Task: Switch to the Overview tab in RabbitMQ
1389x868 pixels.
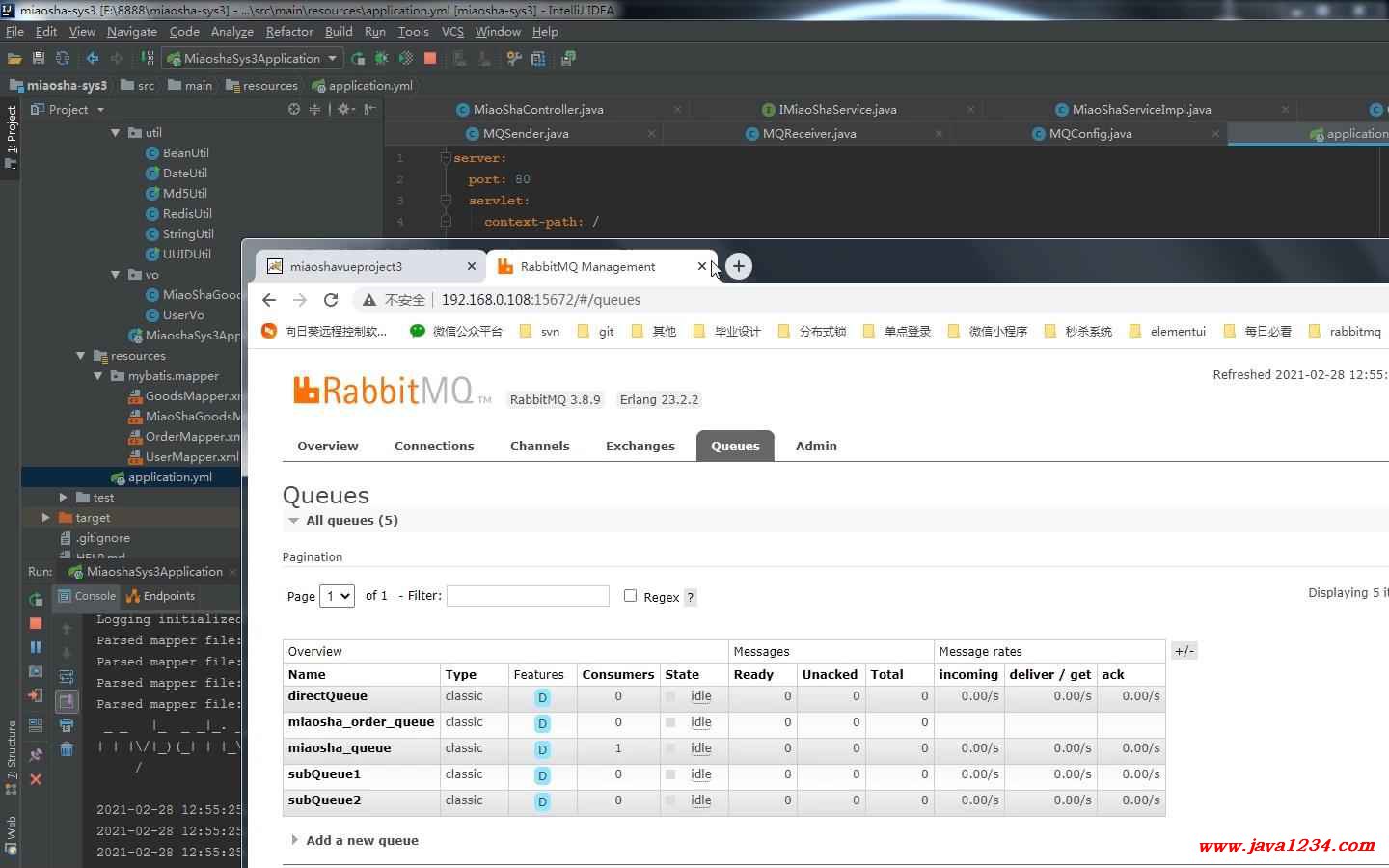Action: coord(328,446)
